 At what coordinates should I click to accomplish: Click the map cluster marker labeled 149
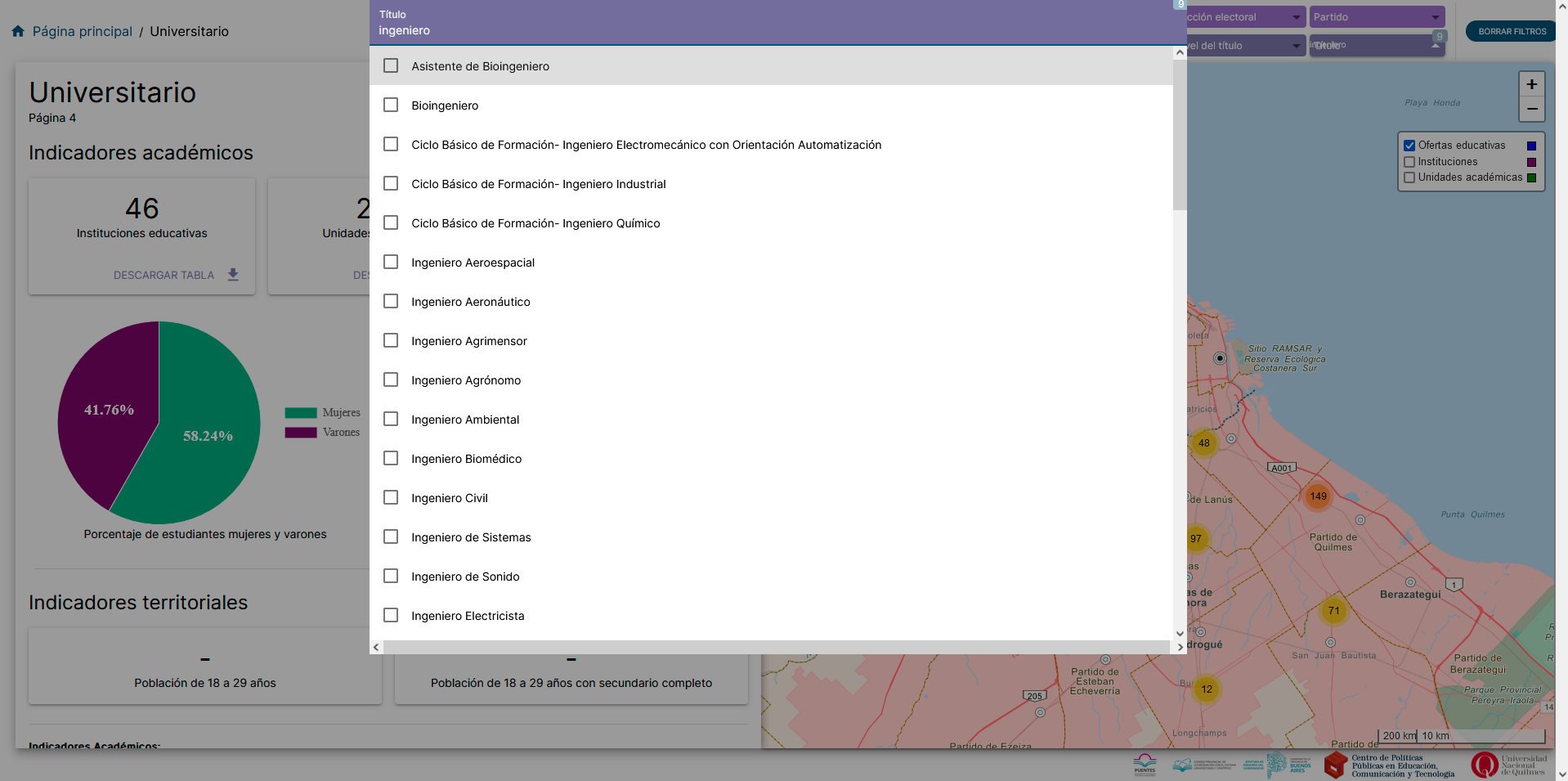coord(1318,496)
